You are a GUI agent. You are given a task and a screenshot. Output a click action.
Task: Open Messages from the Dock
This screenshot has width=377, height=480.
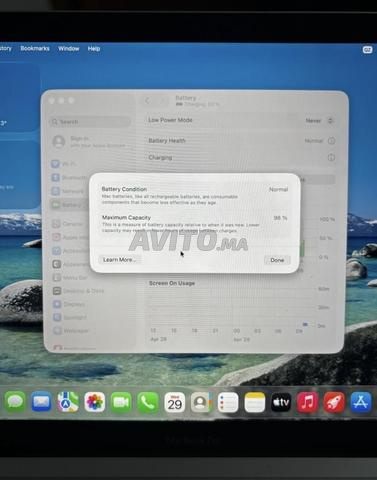[15, 402]
